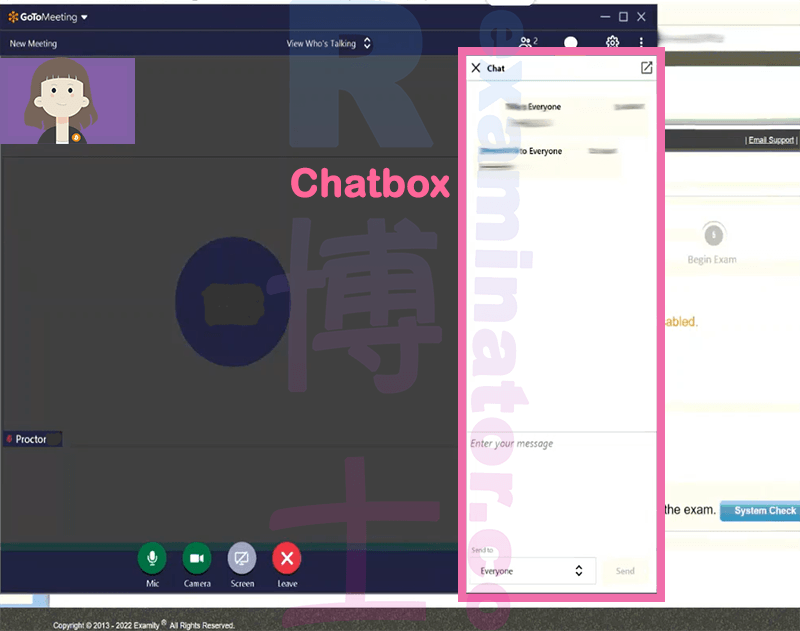This screenshot has height=631, width=800.
Task: Click the Begin Exam icon
Action: pyautogui.click(x=713, y=235)
